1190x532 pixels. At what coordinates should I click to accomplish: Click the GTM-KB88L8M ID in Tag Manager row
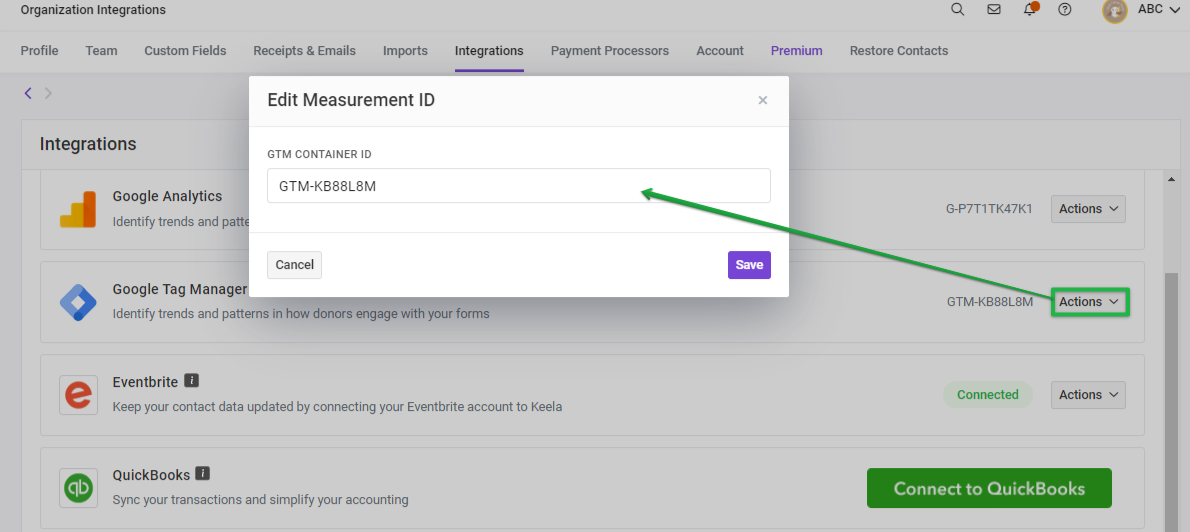(x=990, y=302)
